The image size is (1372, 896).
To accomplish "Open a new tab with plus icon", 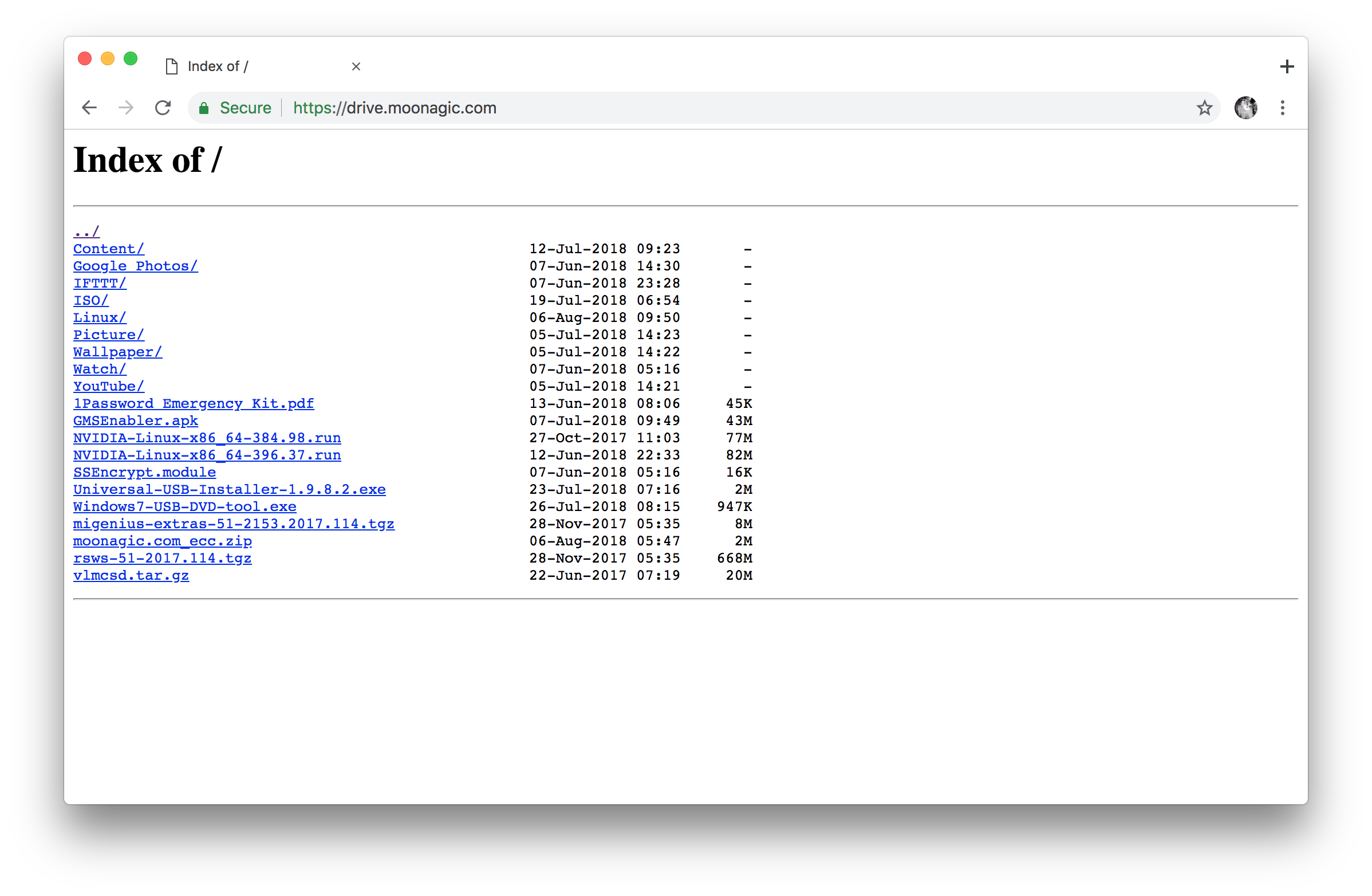I will click(x=1286, y=67).
